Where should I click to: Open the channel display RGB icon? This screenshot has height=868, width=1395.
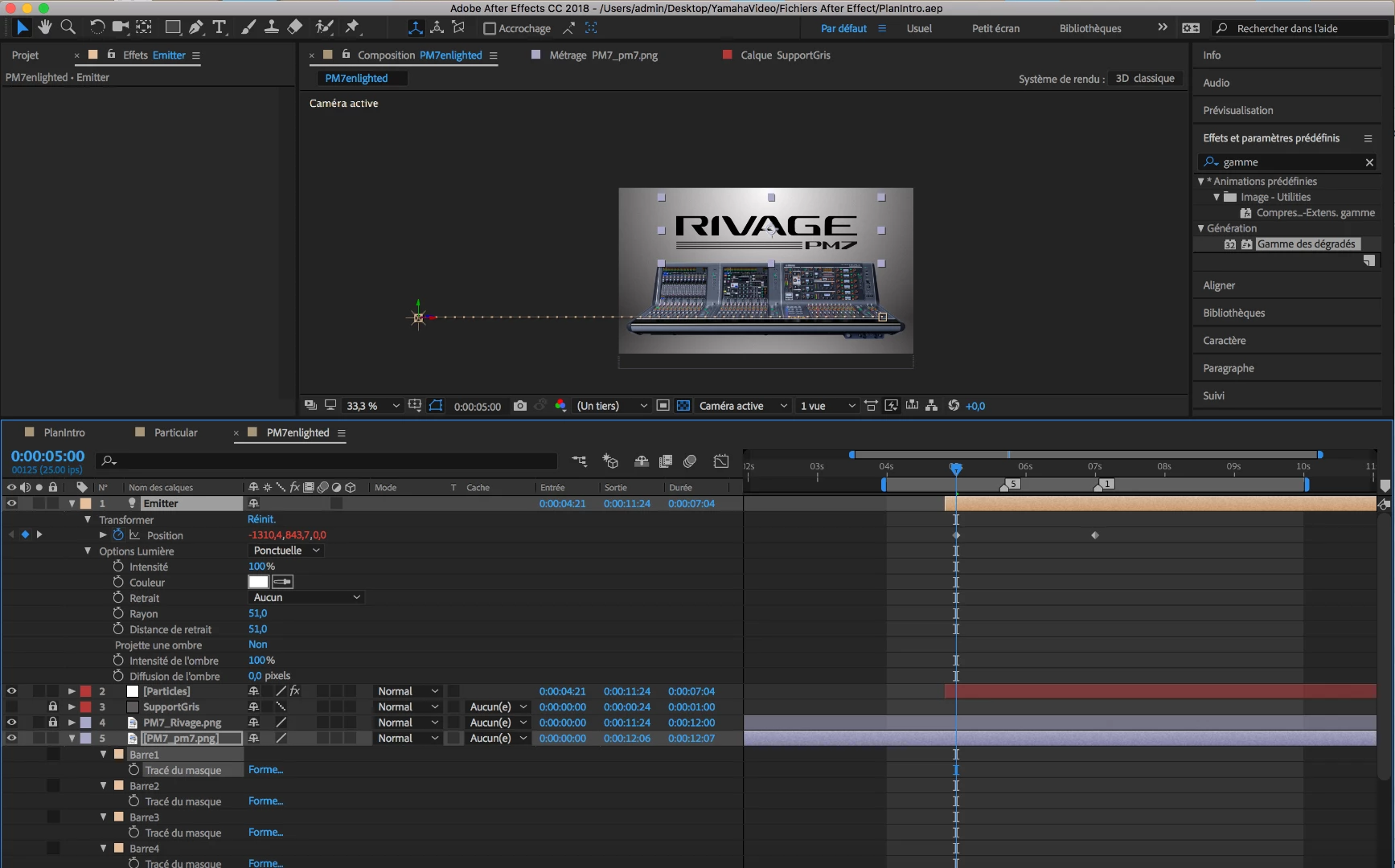point(560,406)
